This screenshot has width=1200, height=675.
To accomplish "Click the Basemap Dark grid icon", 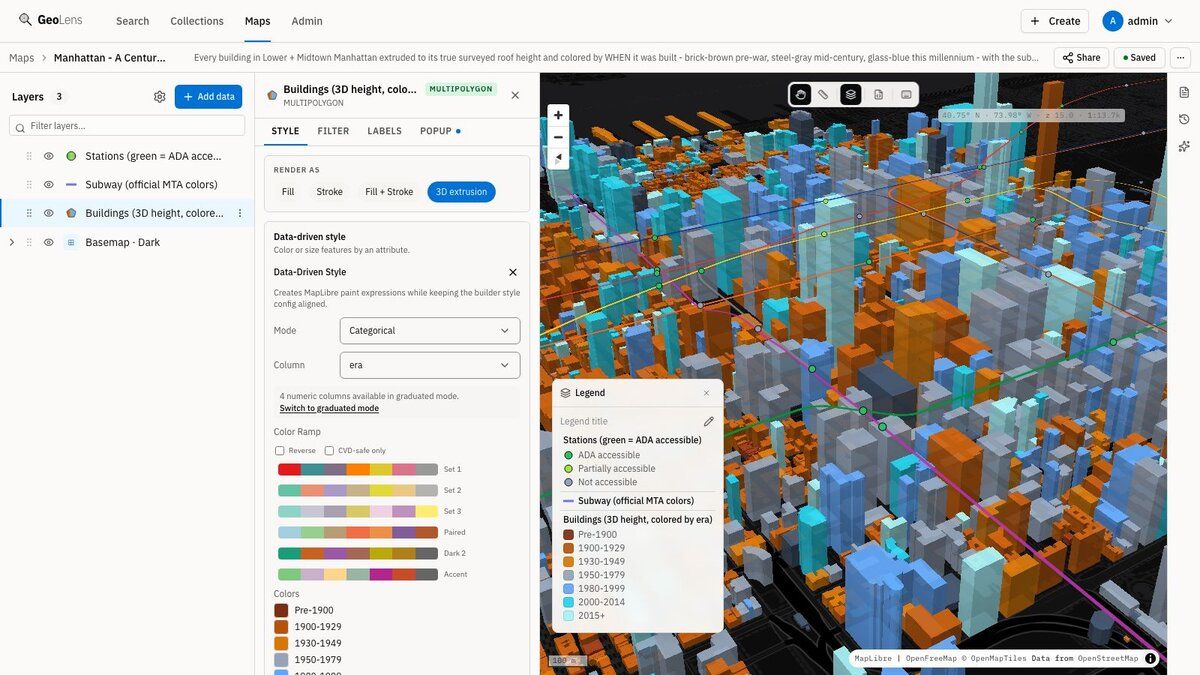I will (x=71, y=242).
